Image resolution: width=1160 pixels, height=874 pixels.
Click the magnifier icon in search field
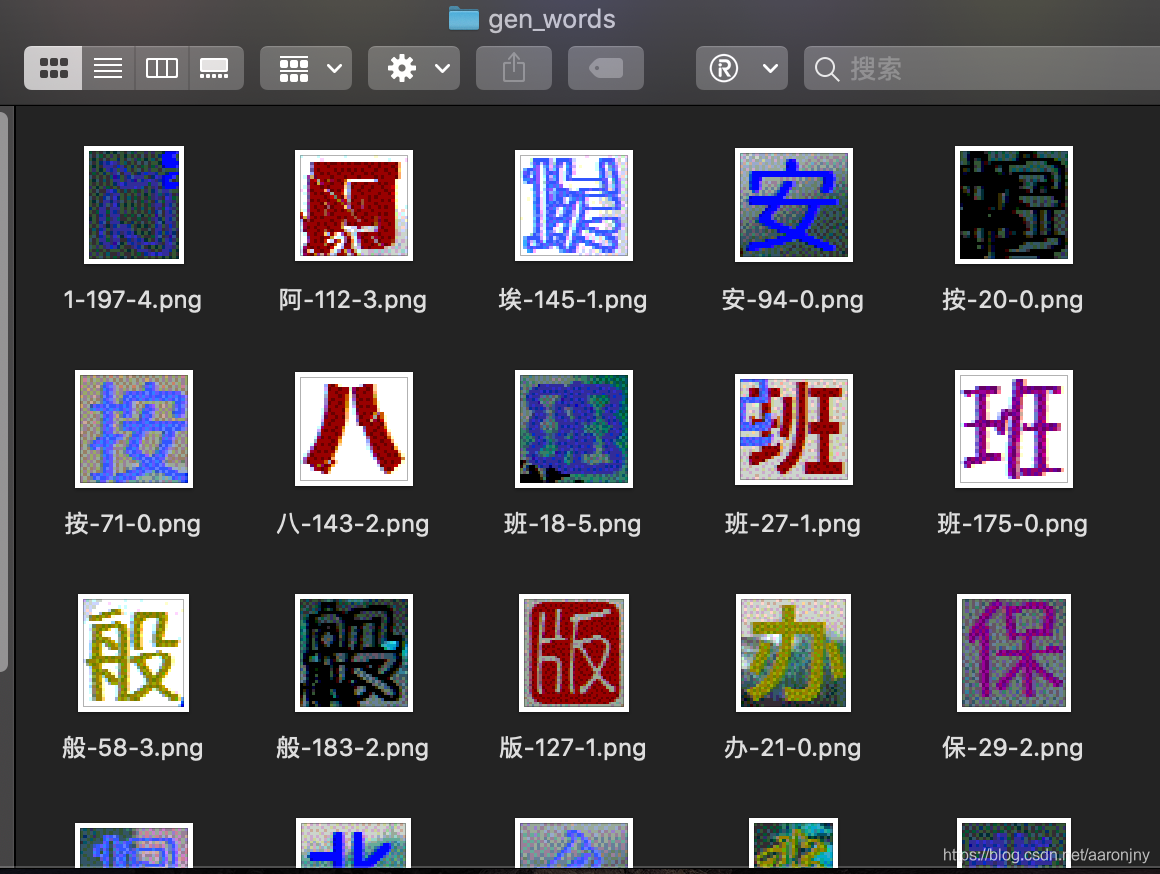[826, 69]
